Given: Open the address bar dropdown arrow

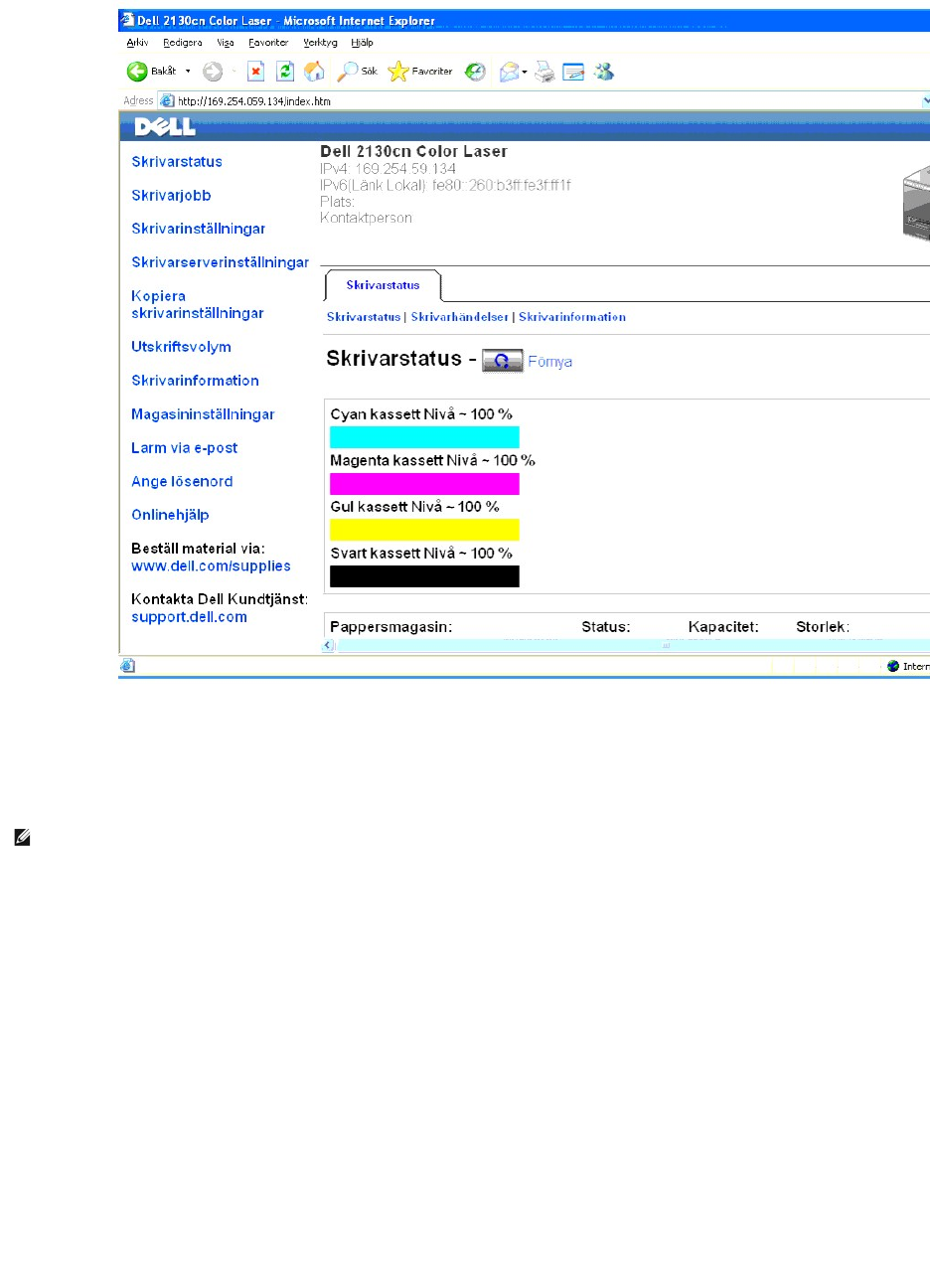Looking at the screenshot, I should (x=925, y=101).
